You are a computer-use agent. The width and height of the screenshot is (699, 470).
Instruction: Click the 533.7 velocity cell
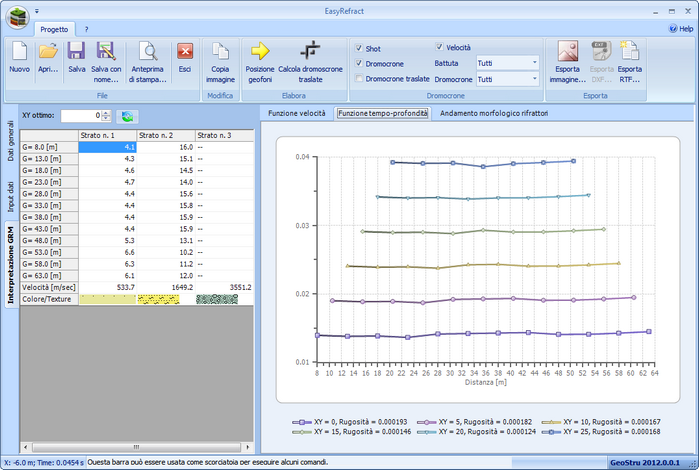coord(107,288)
